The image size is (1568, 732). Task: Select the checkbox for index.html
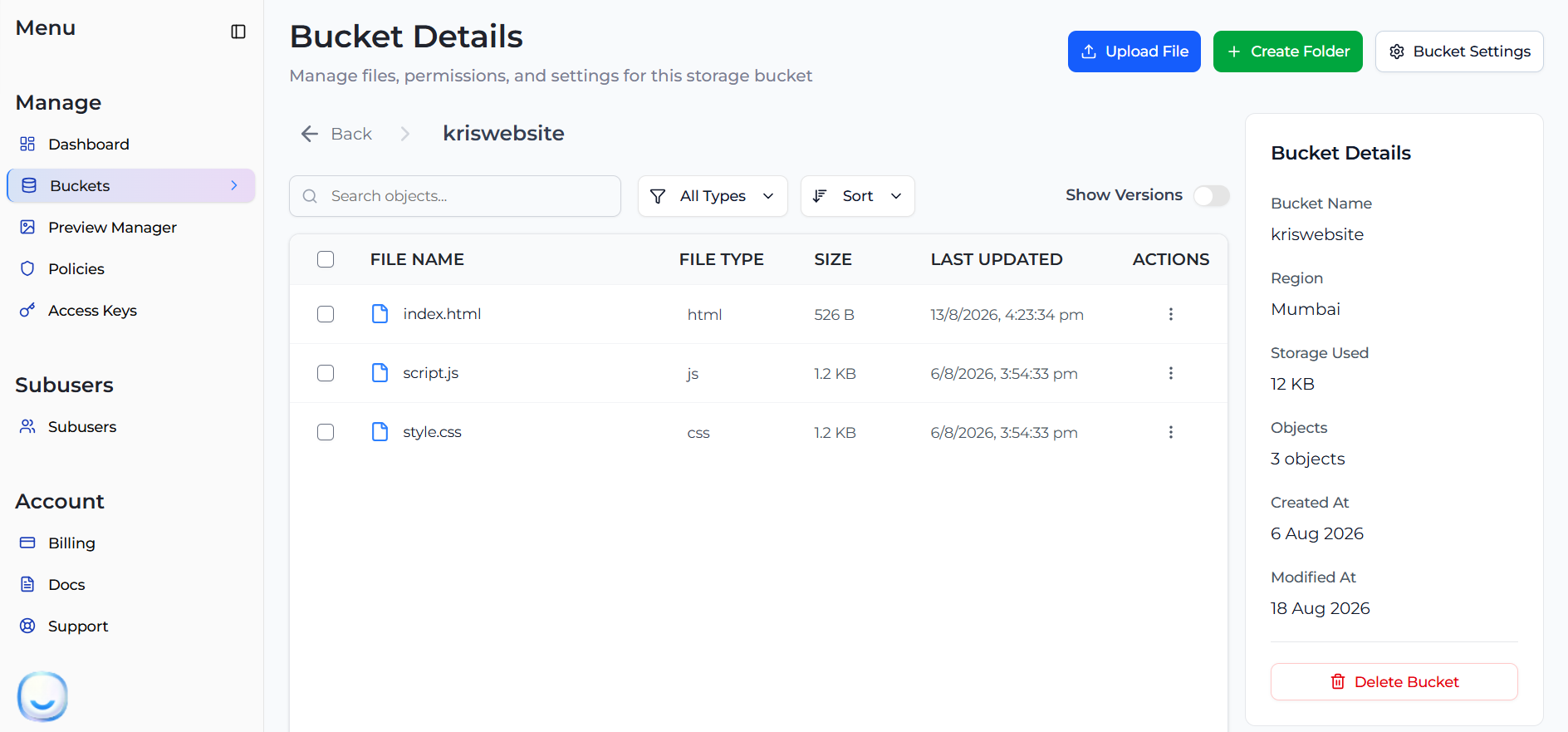point(326,314)
